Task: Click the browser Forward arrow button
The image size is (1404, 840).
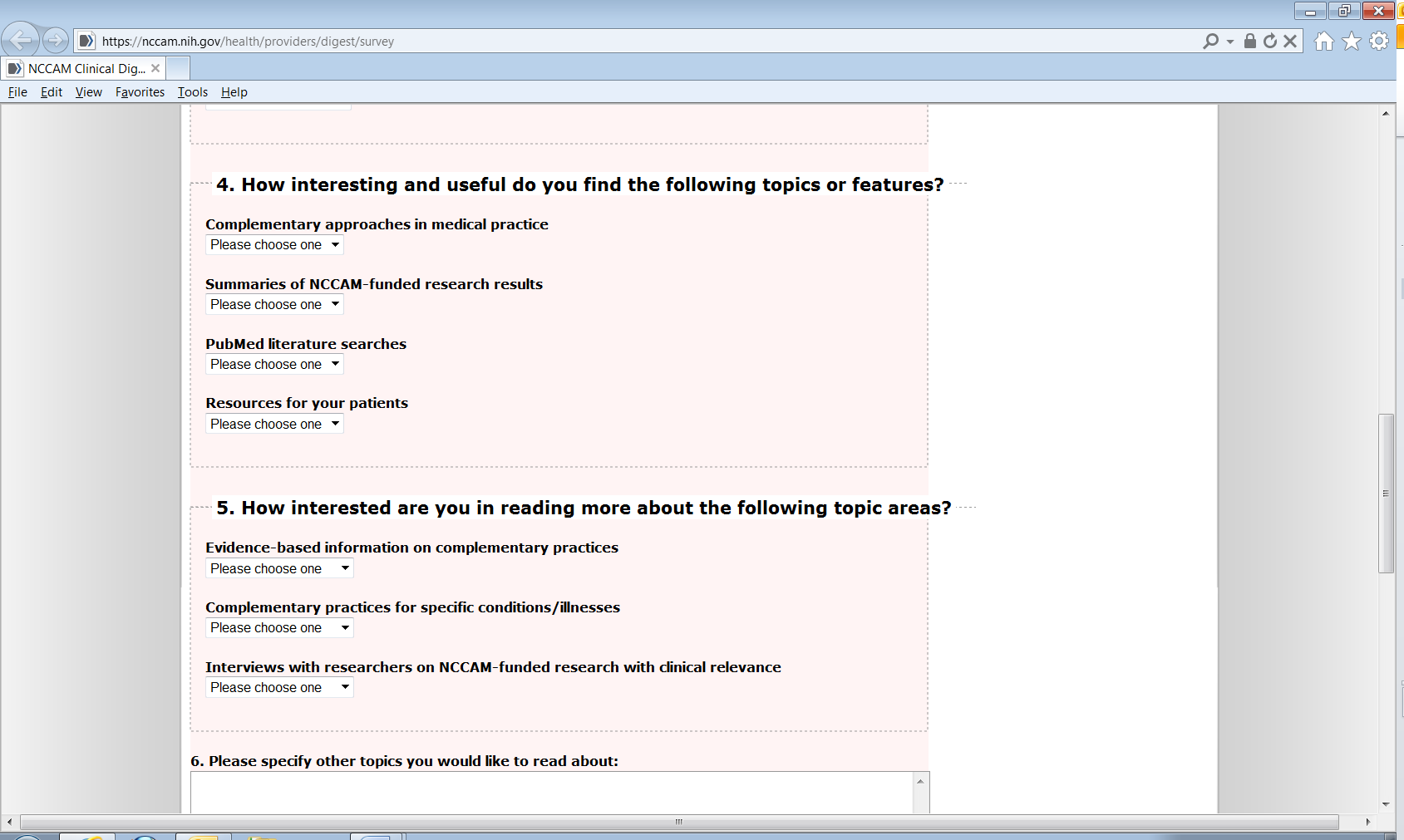Action: coord(56,40)
